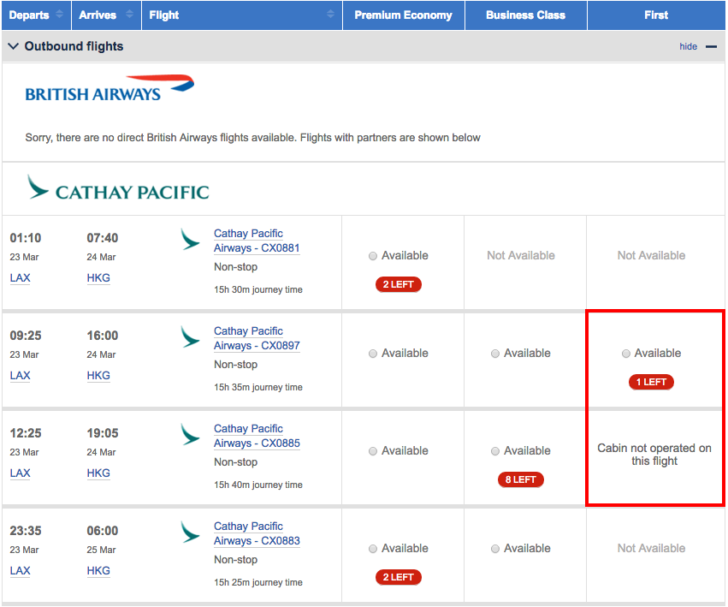Click the 23:35 departure time
728x607 pixels.
pyautogui.click(x=26, y=530)
